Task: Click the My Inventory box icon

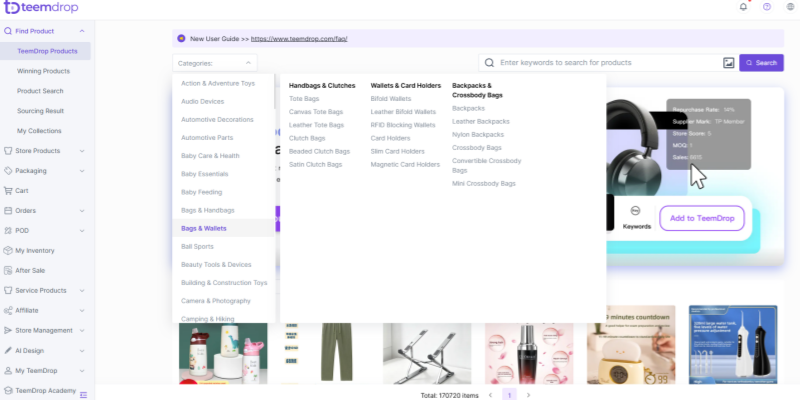Action: click(8, 251)
